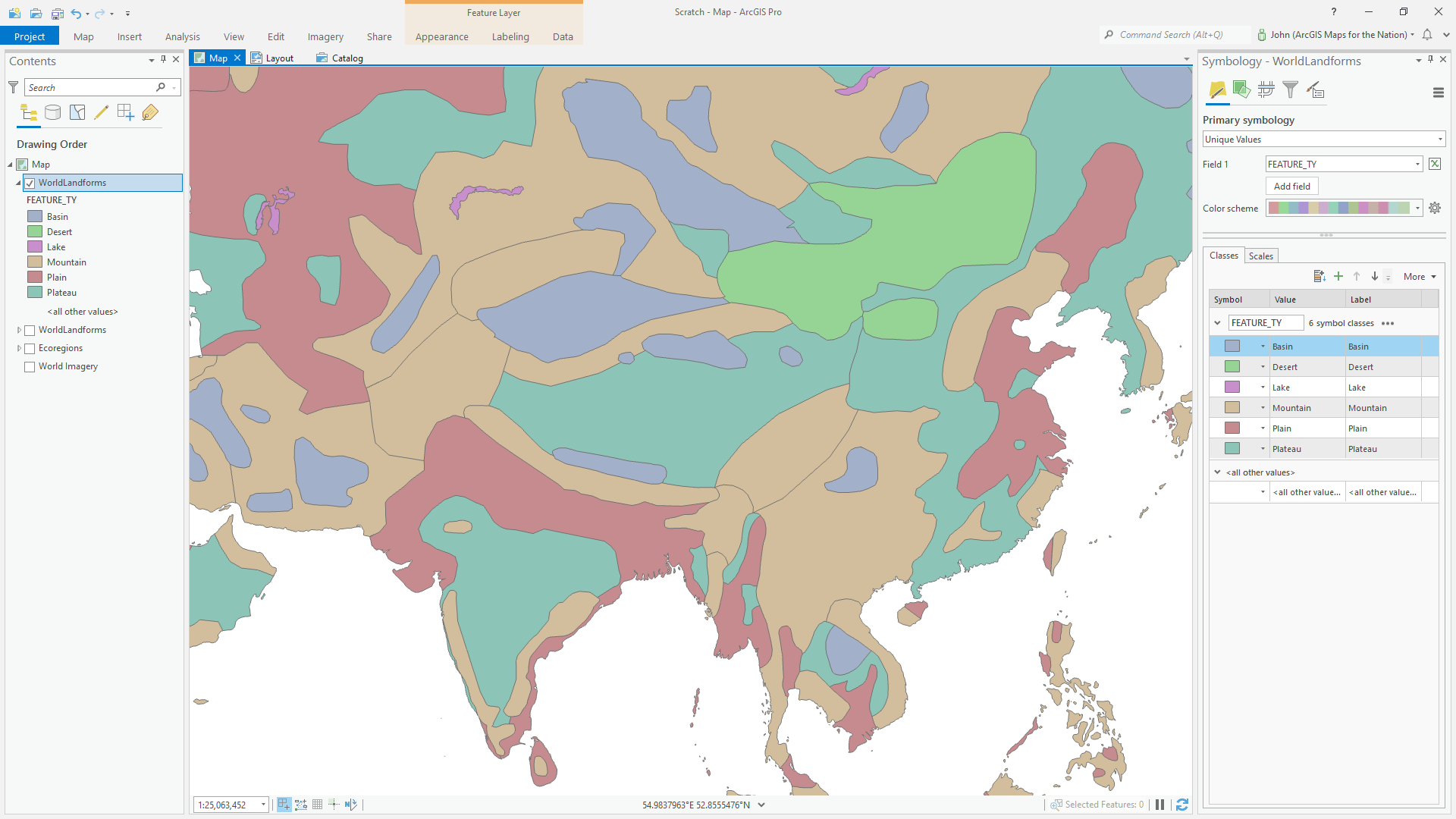Screen dimensions: 1456x819
Task: Pause drawing using status bar pause icon
Action: pos(1159,805)
